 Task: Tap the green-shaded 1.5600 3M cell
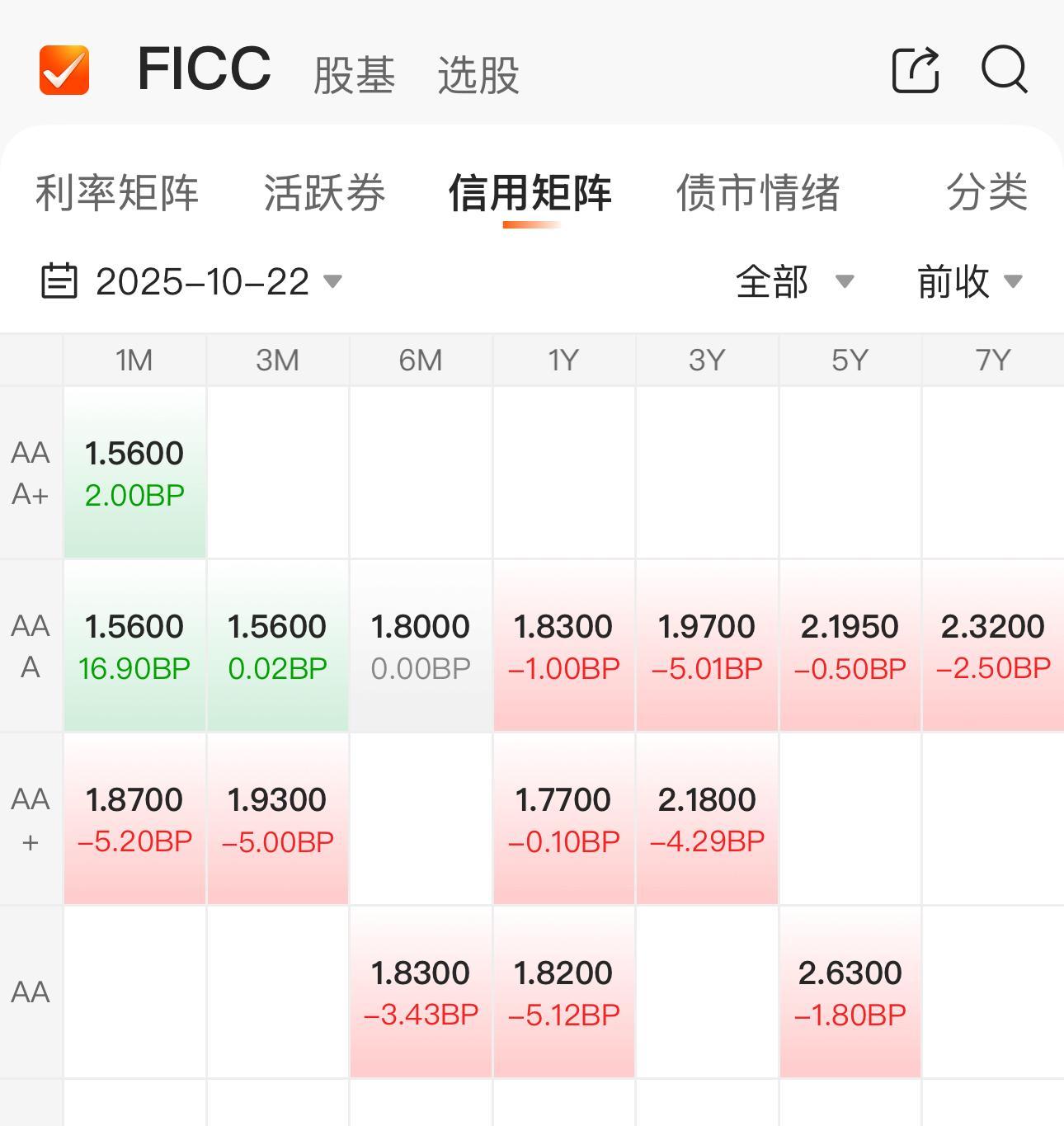pyautogui.click(x=277, y=646)
